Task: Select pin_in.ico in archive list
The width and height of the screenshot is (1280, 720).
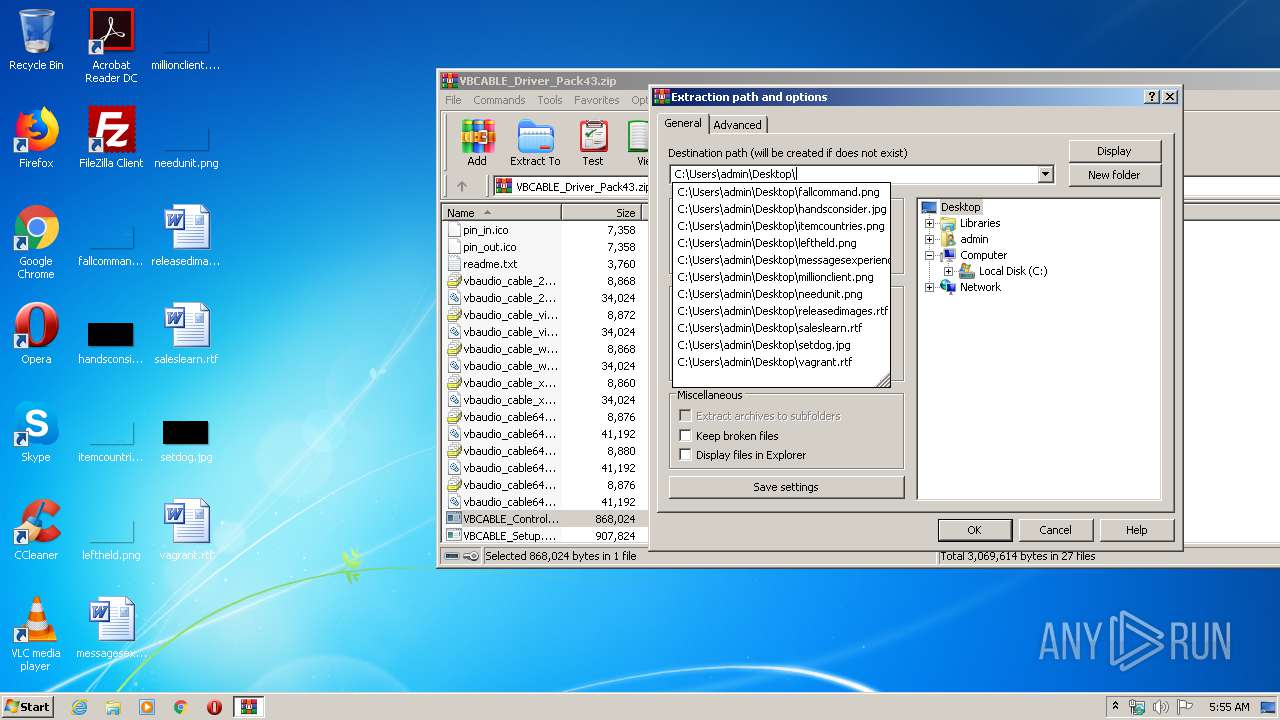Action: [543, 230]
